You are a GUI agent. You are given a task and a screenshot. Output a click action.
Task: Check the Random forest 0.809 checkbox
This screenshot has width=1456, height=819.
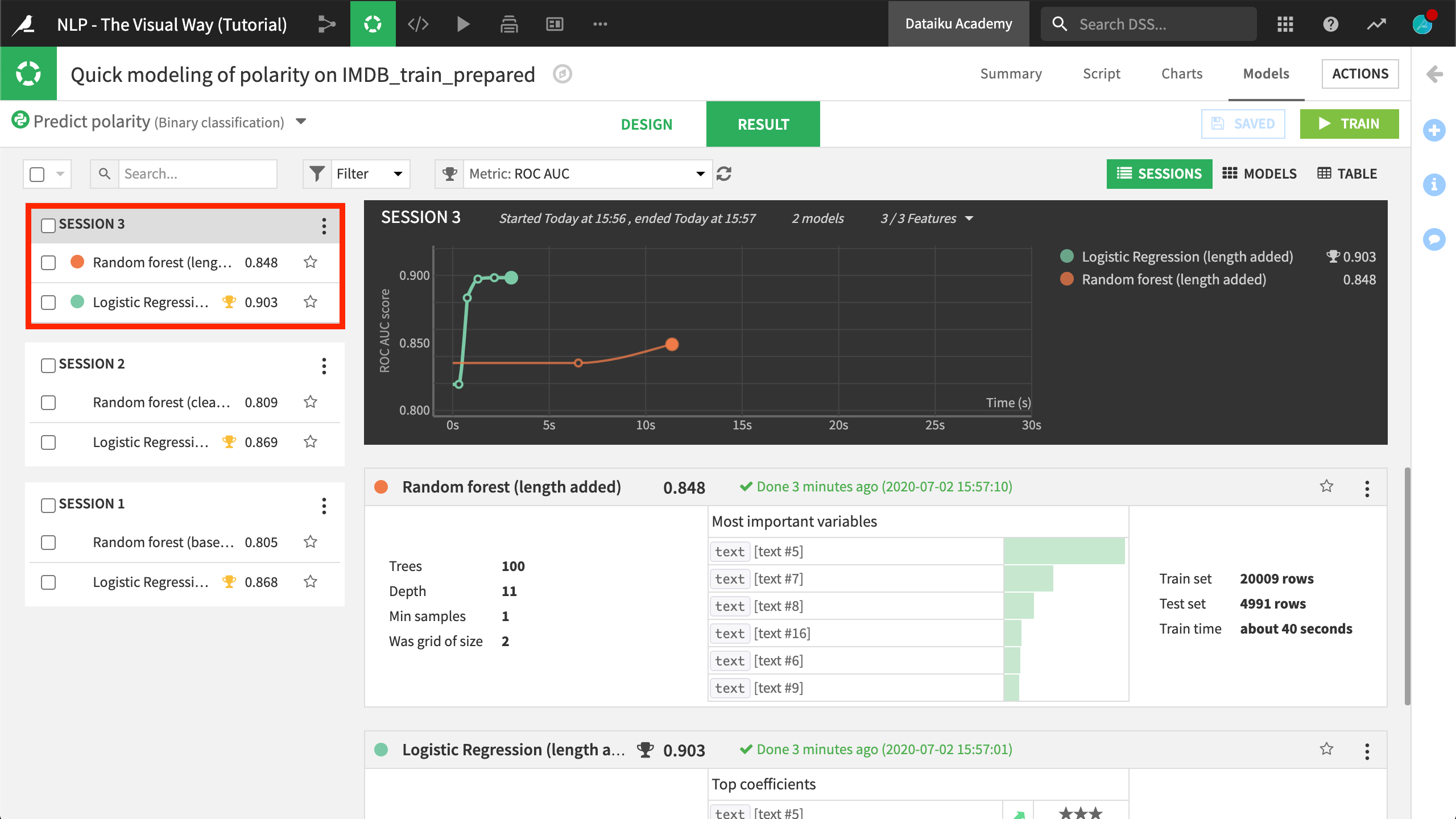48,403
